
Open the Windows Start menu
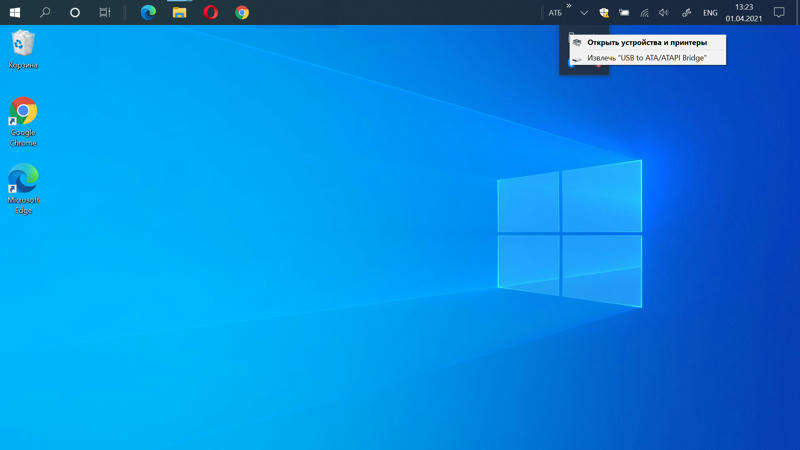(15, 12)
